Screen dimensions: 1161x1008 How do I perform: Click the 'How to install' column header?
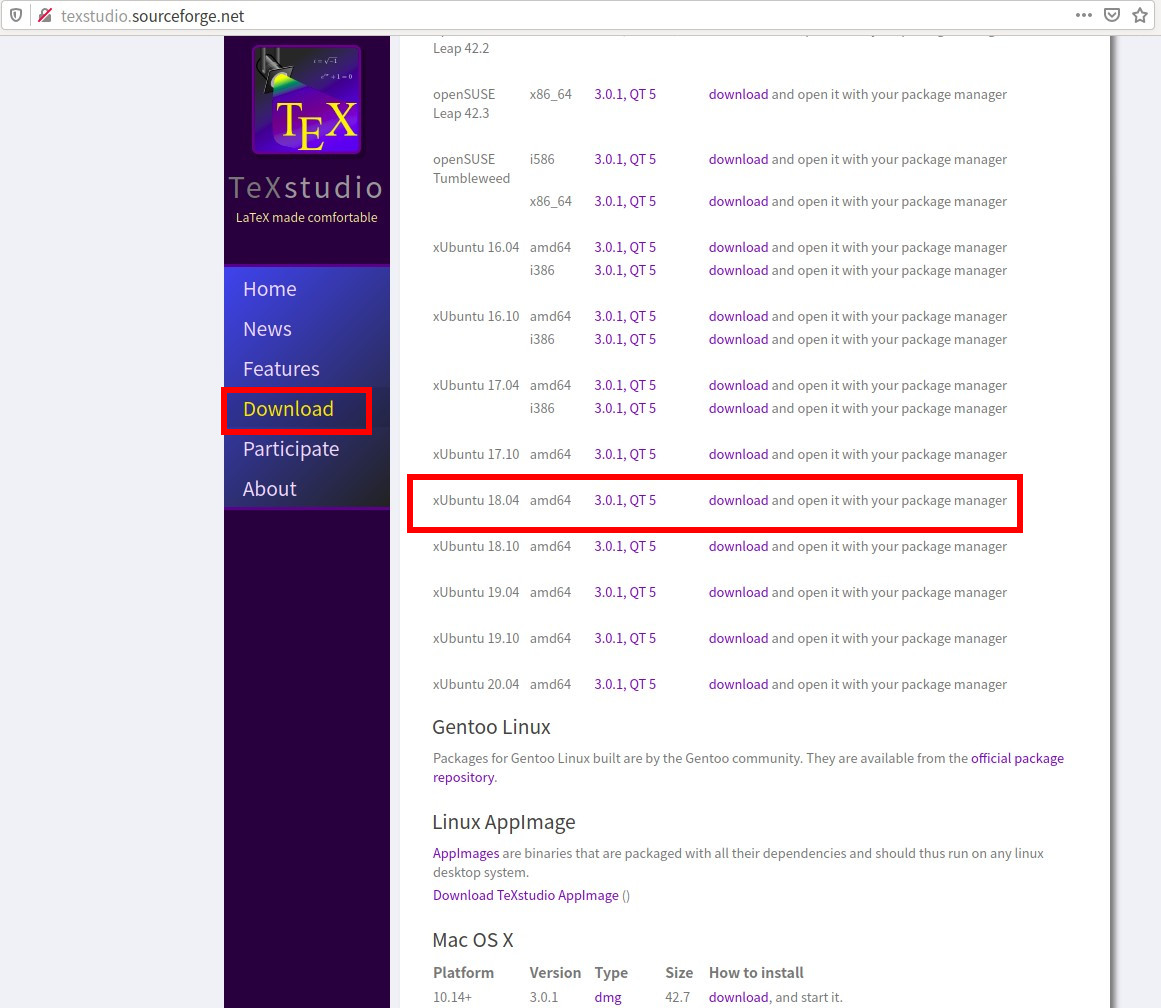click(756, 973)
